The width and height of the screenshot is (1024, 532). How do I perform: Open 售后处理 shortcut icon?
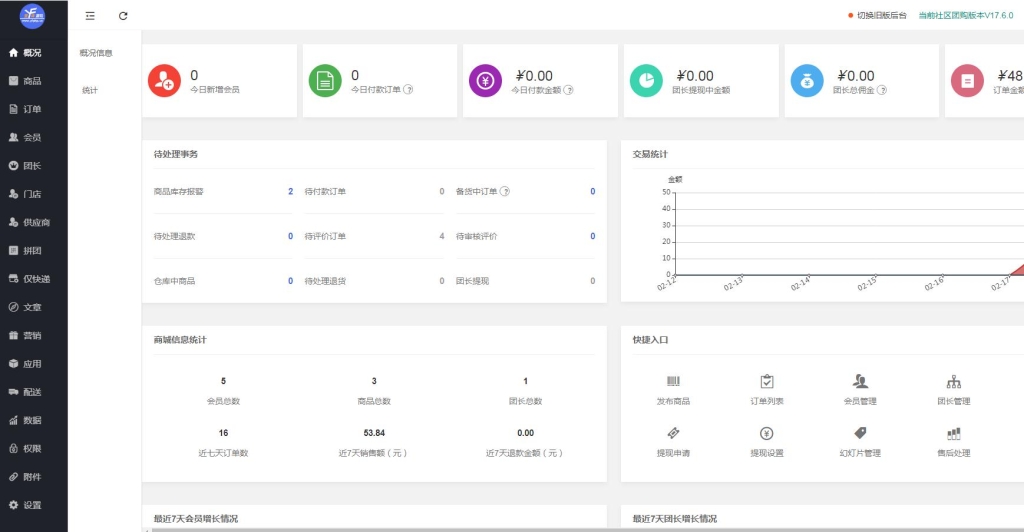[x=953, y=433]
